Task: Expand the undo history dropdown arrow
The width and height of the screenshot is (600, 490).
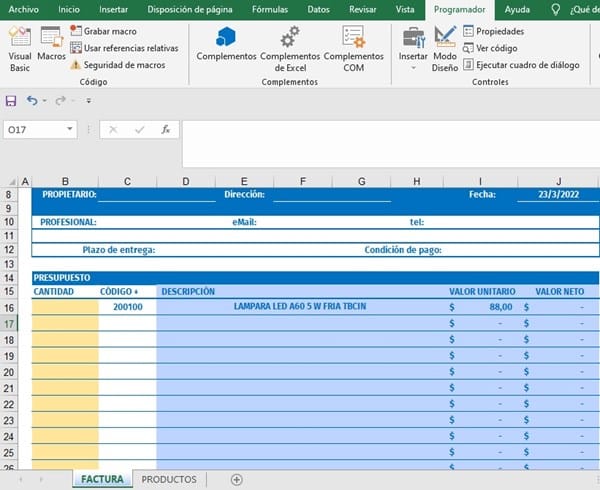Action: (45, 101)
